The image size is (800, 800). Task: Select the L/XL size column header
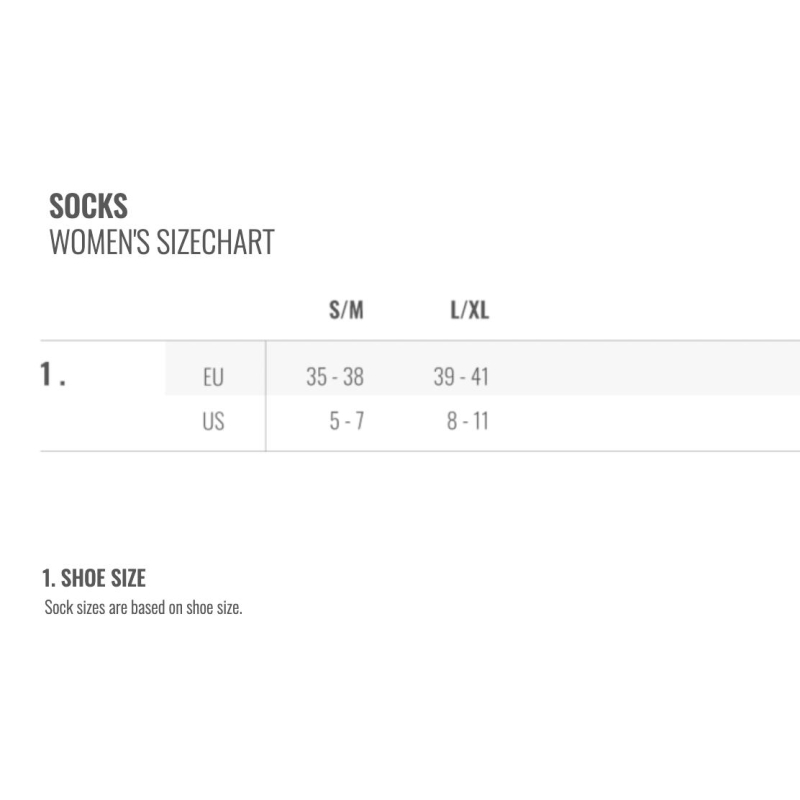[469, 310]
